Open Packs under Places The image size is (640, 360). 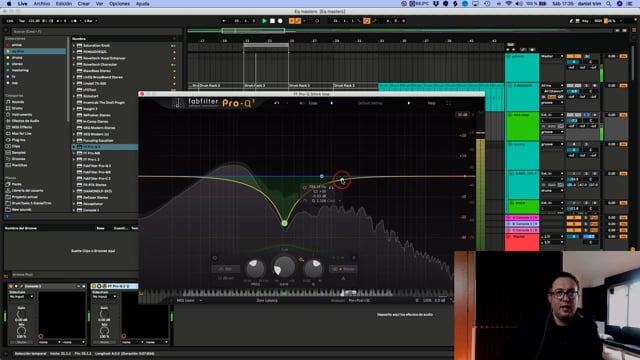pos(16,184)
